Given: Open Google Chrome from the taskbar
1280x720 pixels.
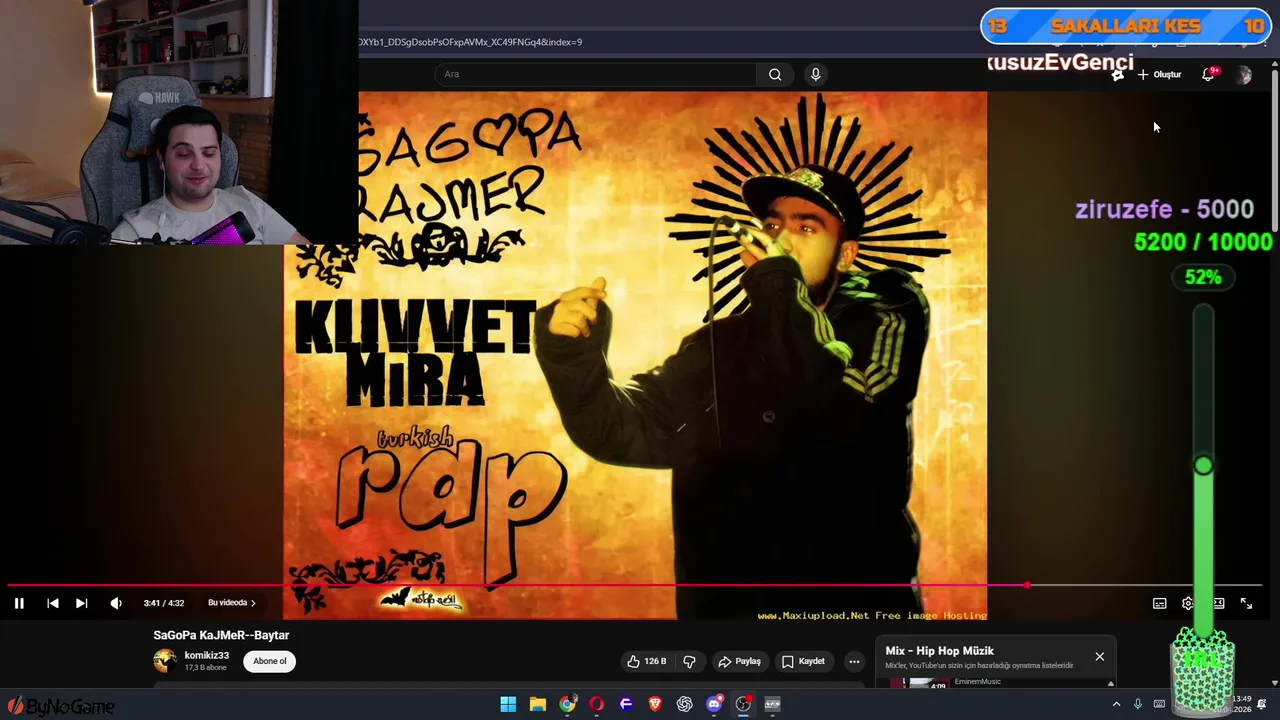Looking at the screenshot, I should click(567, 704).
